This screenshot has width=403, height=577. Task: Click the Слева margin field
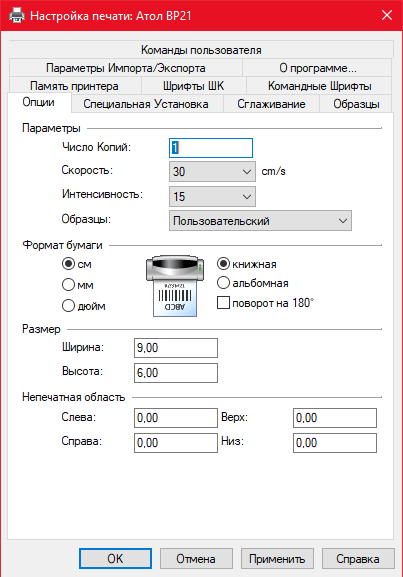pos(176,418)
